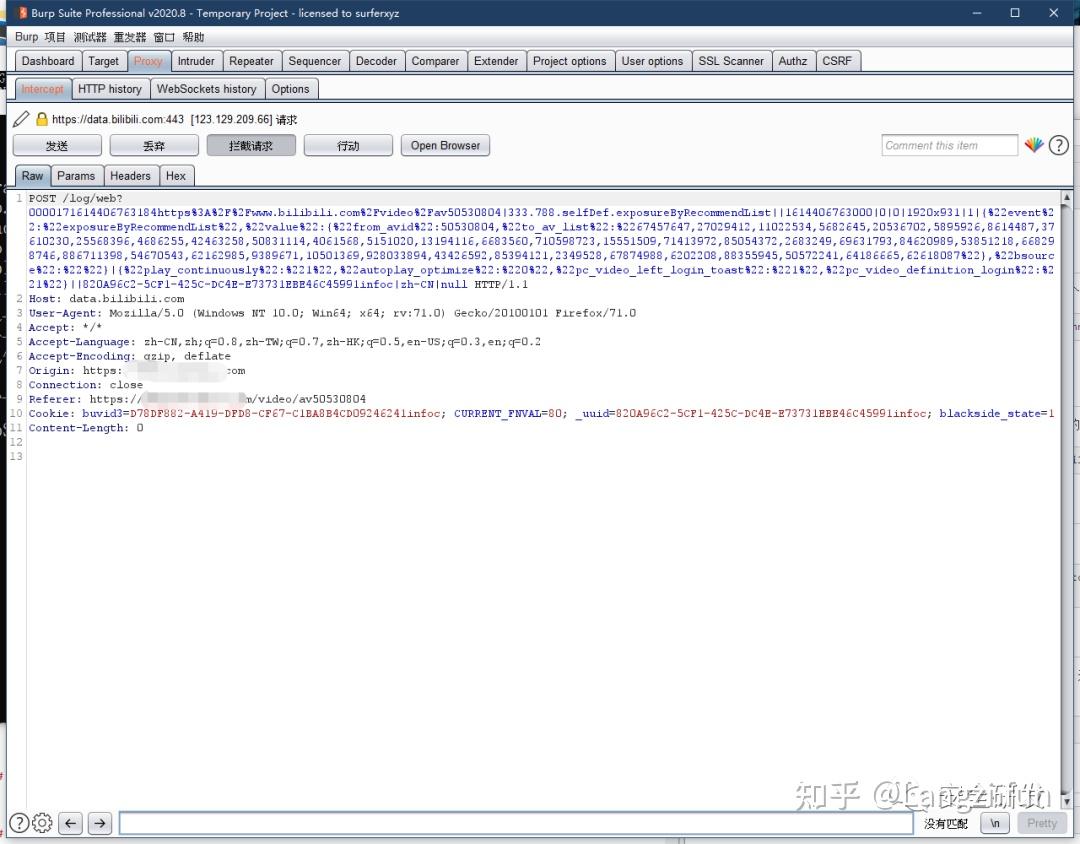
Task: Click the Comment this item field
Action: point(949,145)
